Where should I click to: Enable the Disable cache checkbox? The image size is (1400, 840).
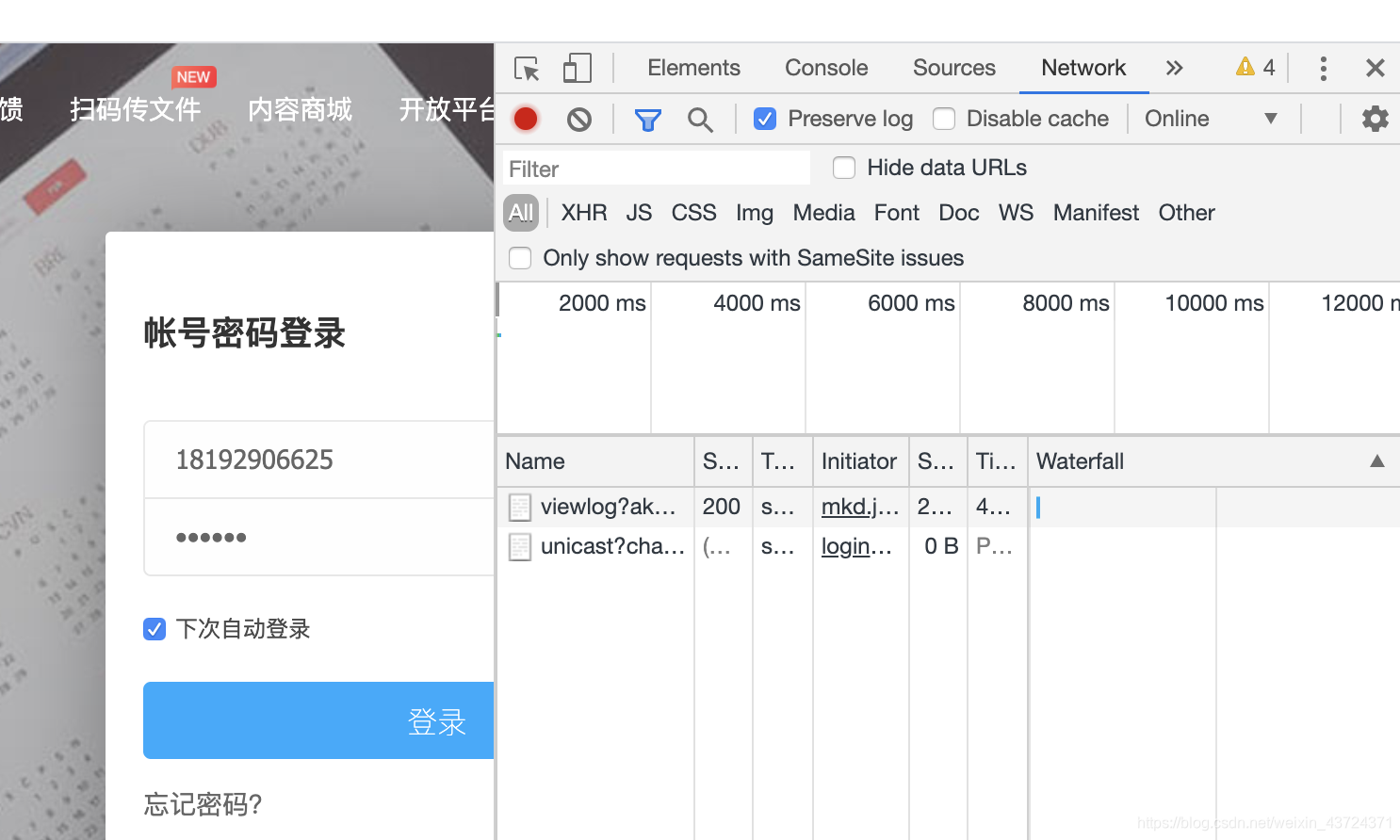click(x=944, y=119)
